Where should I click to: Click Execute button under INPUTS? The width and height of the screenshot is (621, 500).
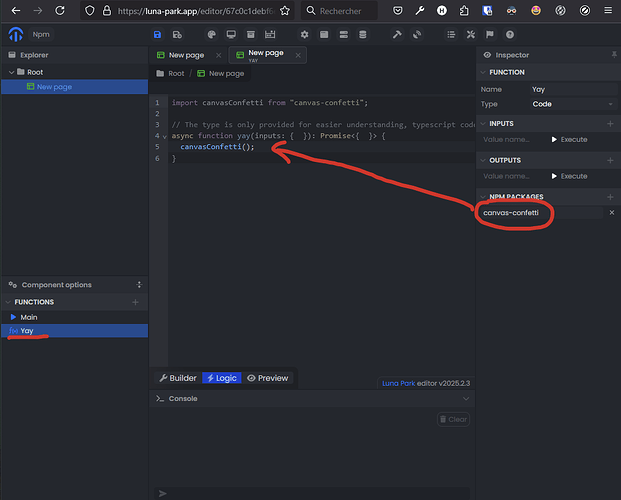(x=569, y=140)
